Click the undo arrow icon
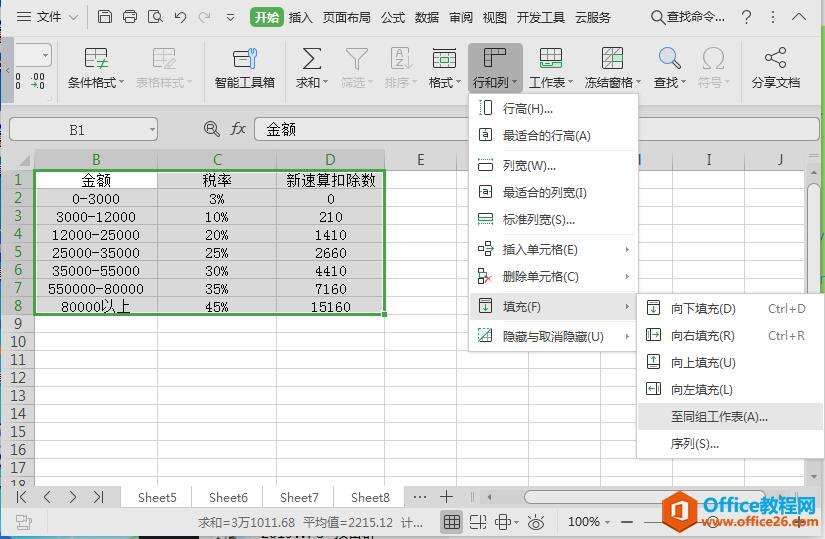Image resolution: width=825 pixels, height=539 pixels. (180, 17)
